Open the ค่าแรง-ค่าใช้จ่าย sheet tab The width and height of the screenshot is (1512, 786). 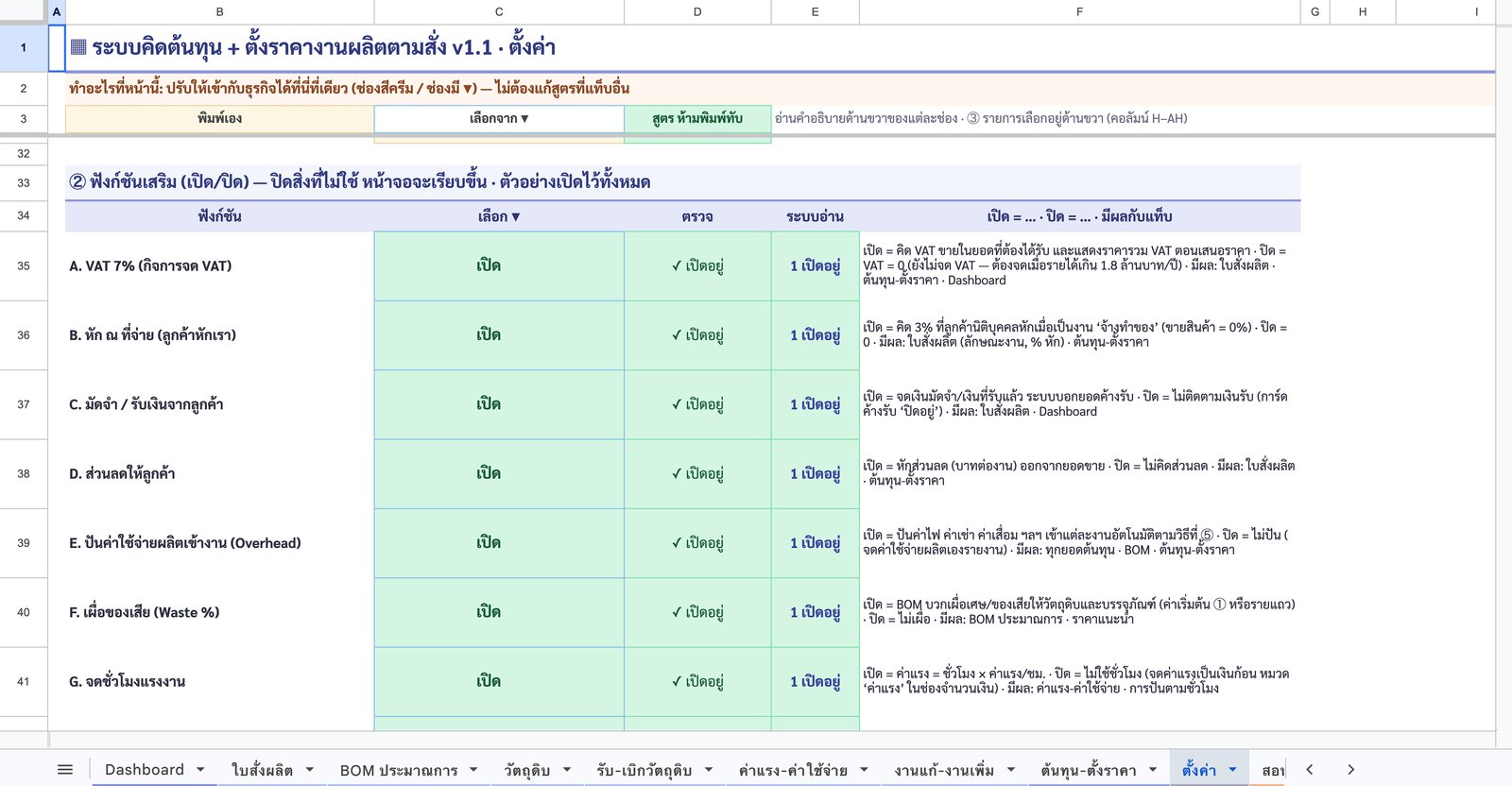[793, 770]
